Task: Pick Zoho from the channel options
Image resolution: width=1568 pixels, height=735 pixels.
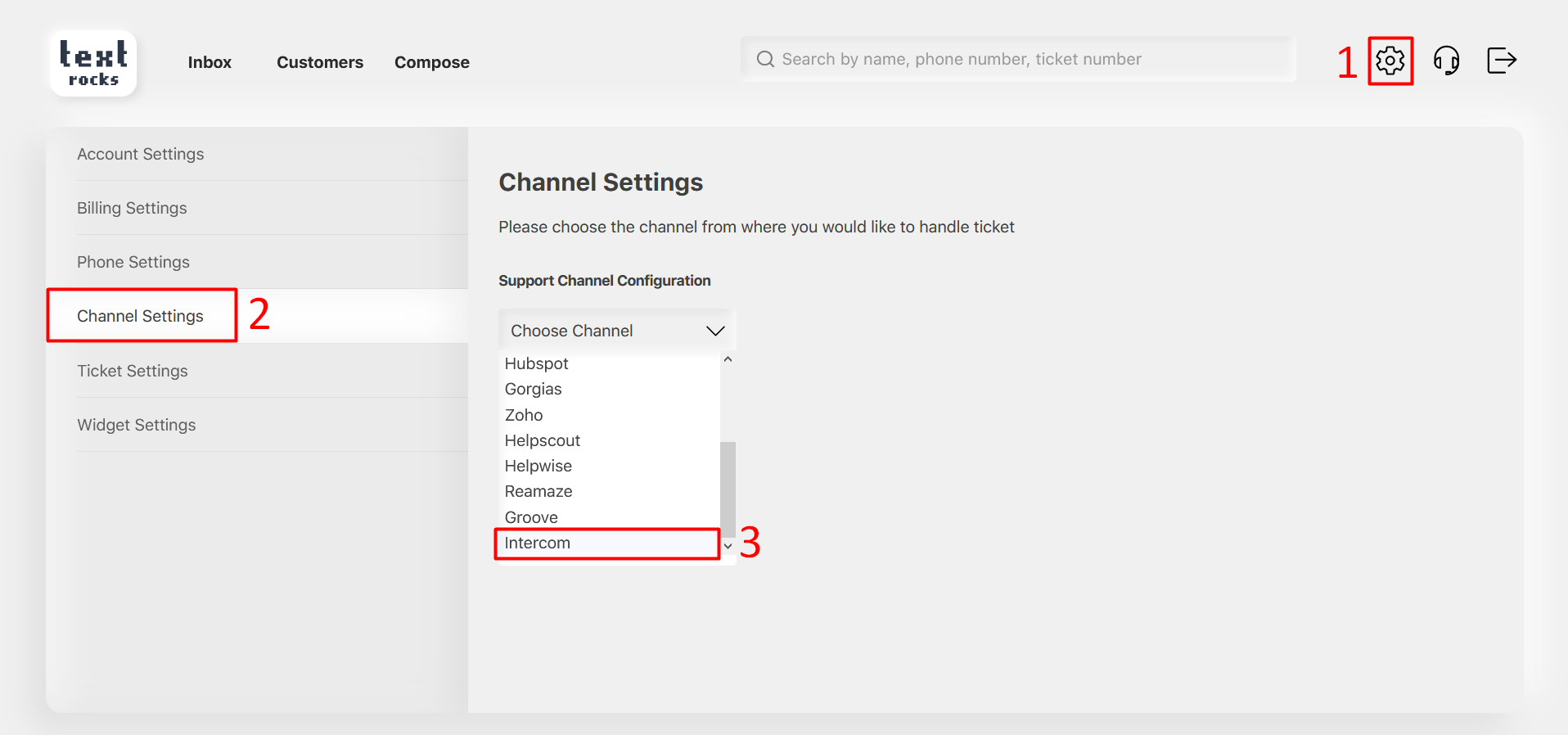Action: pyautogui.click(x=524, y=415)
